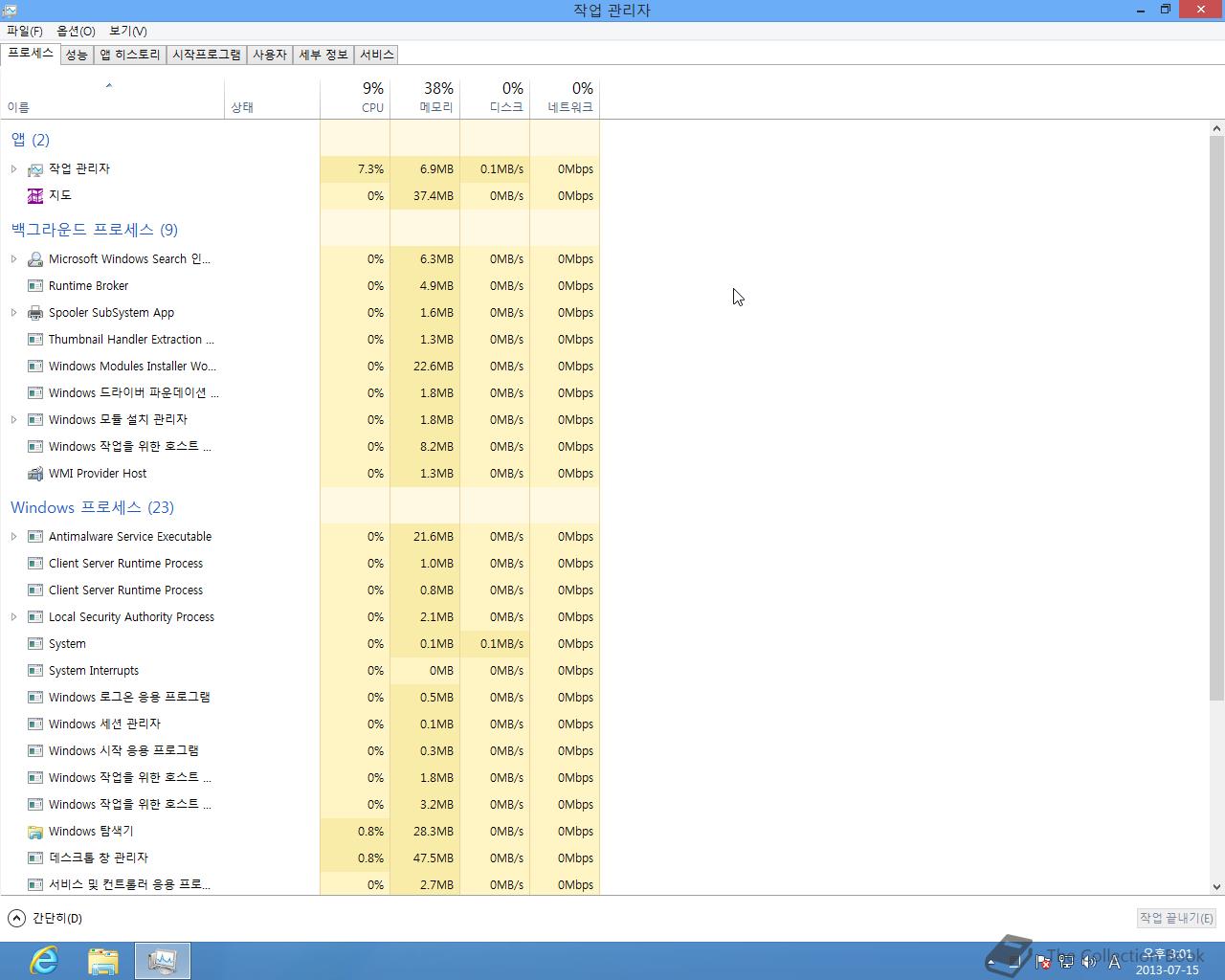Screen dimensions: 1225x980
Task: Select the Windows 로그온 응용 프로그램 row
Action: pyautogui.click(x=300, y=697)
